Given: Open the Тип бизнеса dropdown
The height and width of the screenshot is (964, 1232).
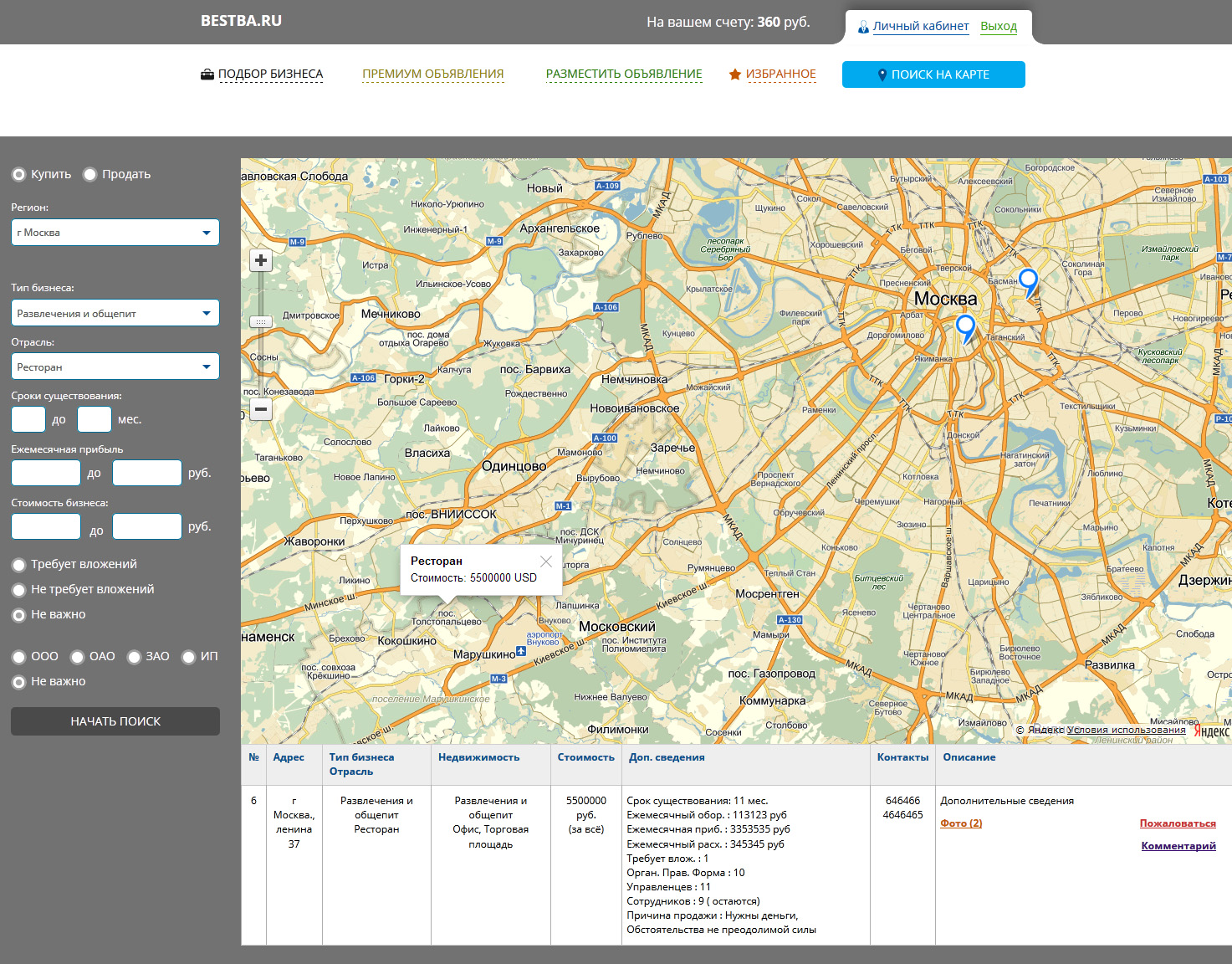Looking at the screenshot, I should tap(115, 313).
